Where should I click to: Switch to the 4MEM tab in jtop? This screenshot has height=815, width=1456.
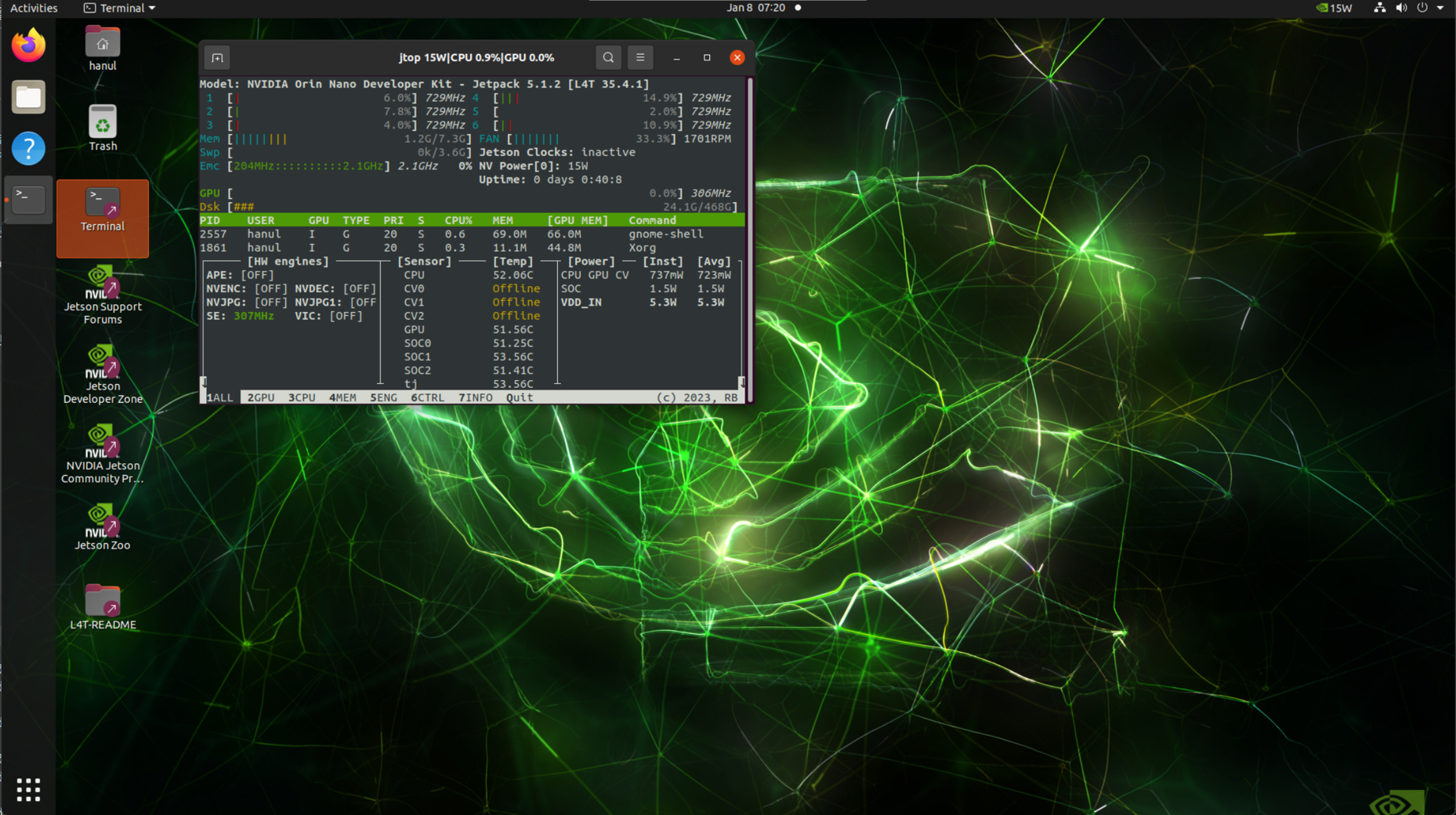pos(342,397)
